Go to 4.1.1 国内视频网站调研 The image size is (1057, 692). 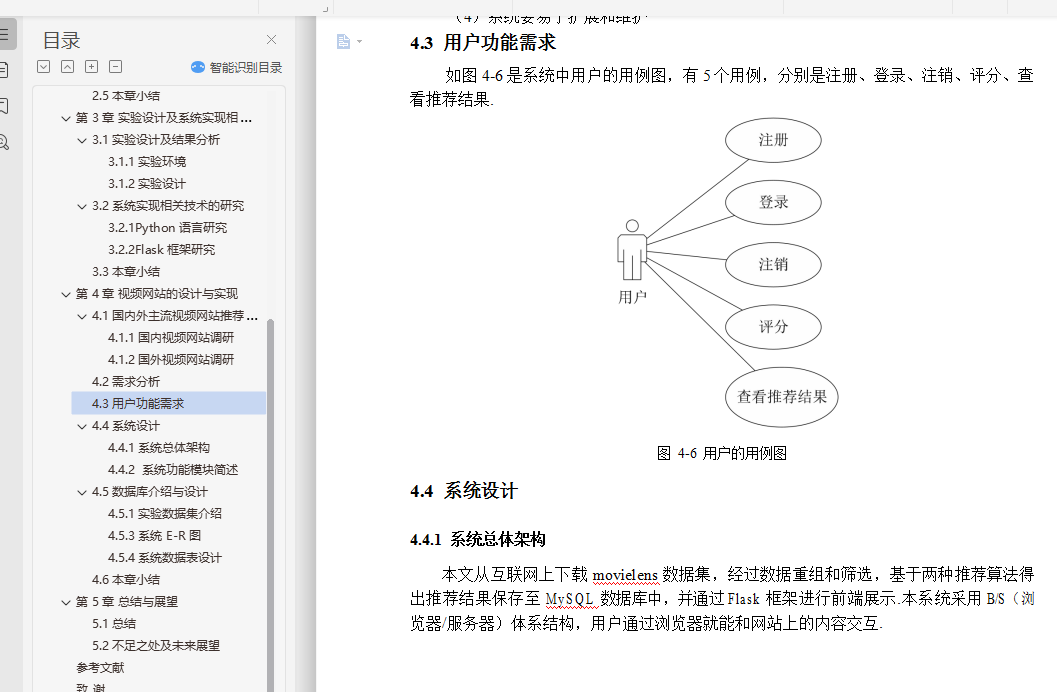[171, 338]
